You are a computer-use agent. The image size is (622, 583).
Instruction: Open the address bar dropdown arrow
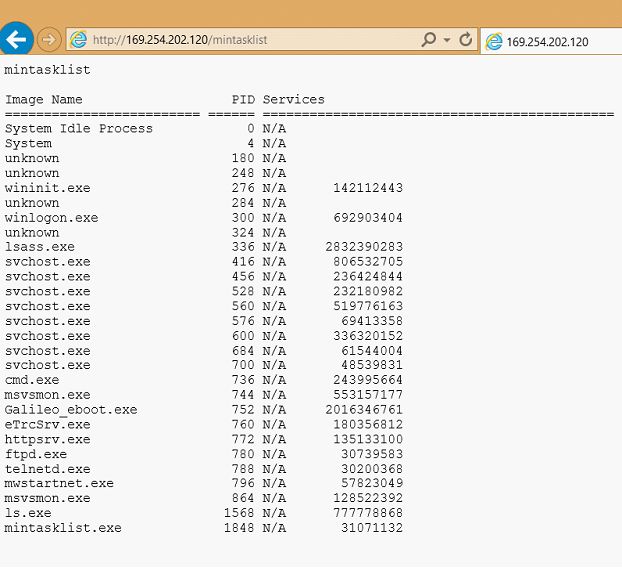[x=447, y=40]
